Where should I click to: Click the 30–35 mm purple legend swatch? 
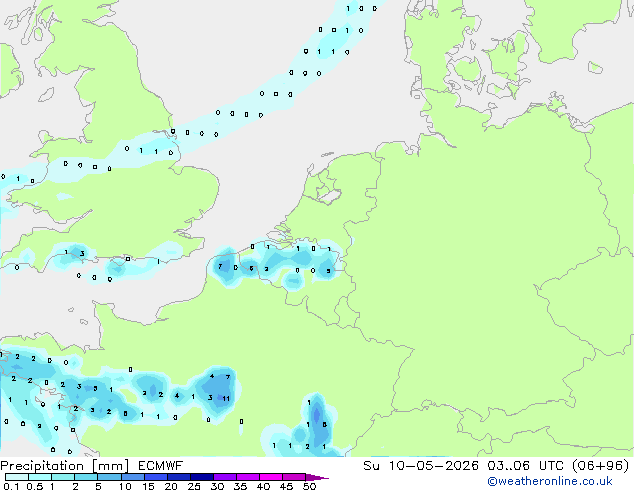(x=224, y=477)
